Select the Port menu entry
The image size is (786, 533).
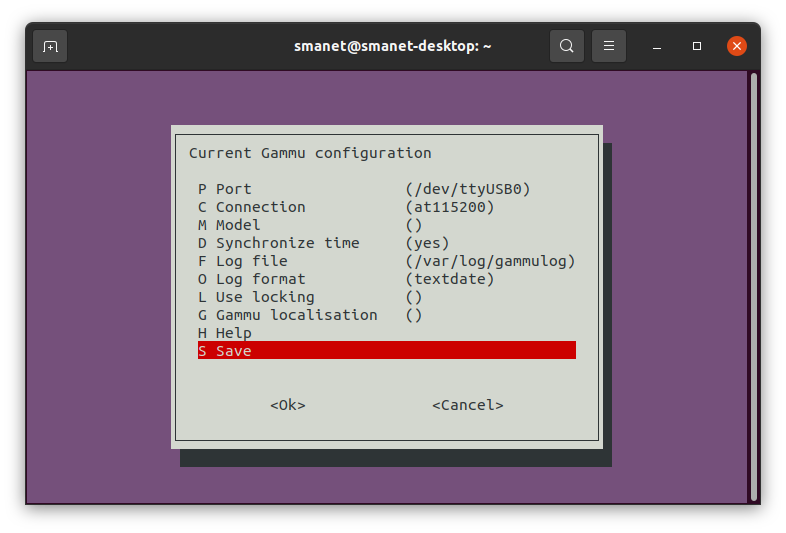pyautogui.click(x=386, y=189)
